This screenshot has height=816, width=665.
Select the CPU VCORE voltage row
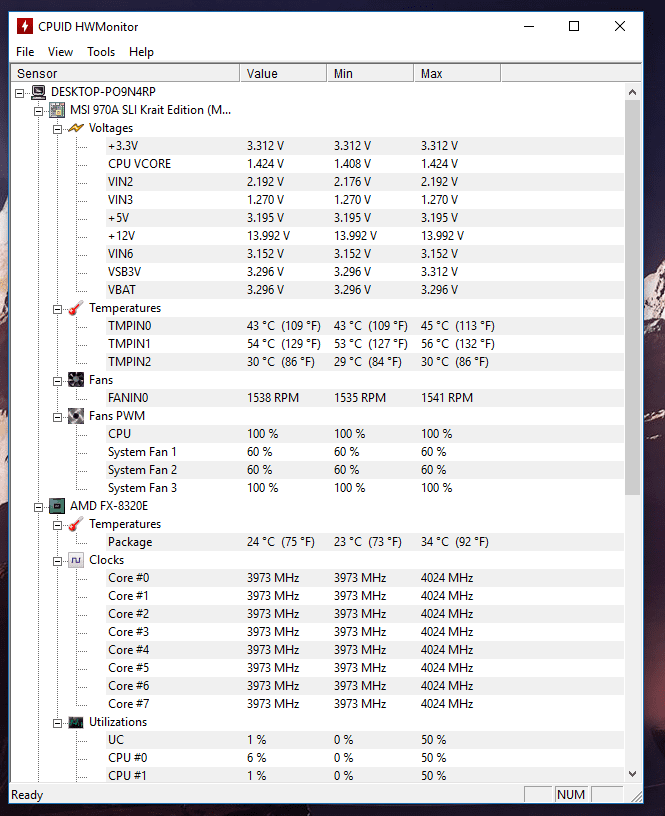click(x=365, y=164)
